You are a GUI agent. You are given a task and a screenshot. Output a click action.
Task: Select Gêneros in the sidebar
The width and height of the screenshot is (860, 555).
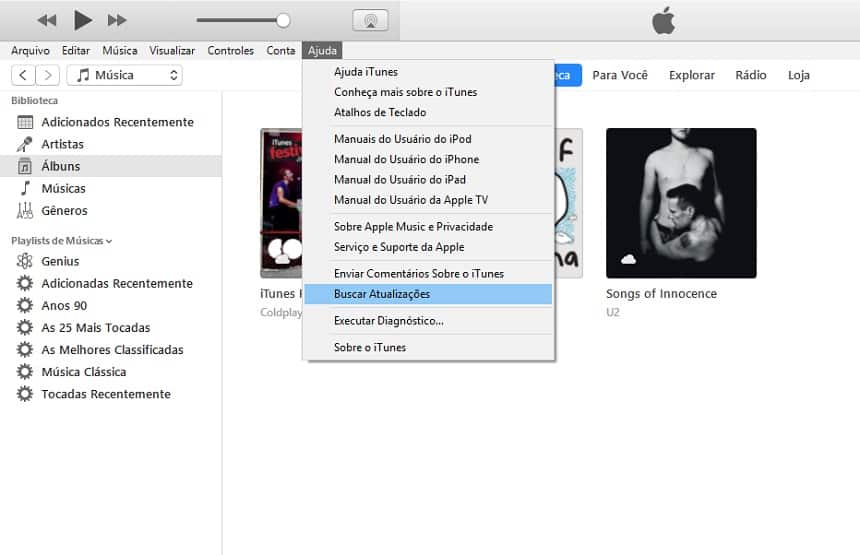[111, 211]
